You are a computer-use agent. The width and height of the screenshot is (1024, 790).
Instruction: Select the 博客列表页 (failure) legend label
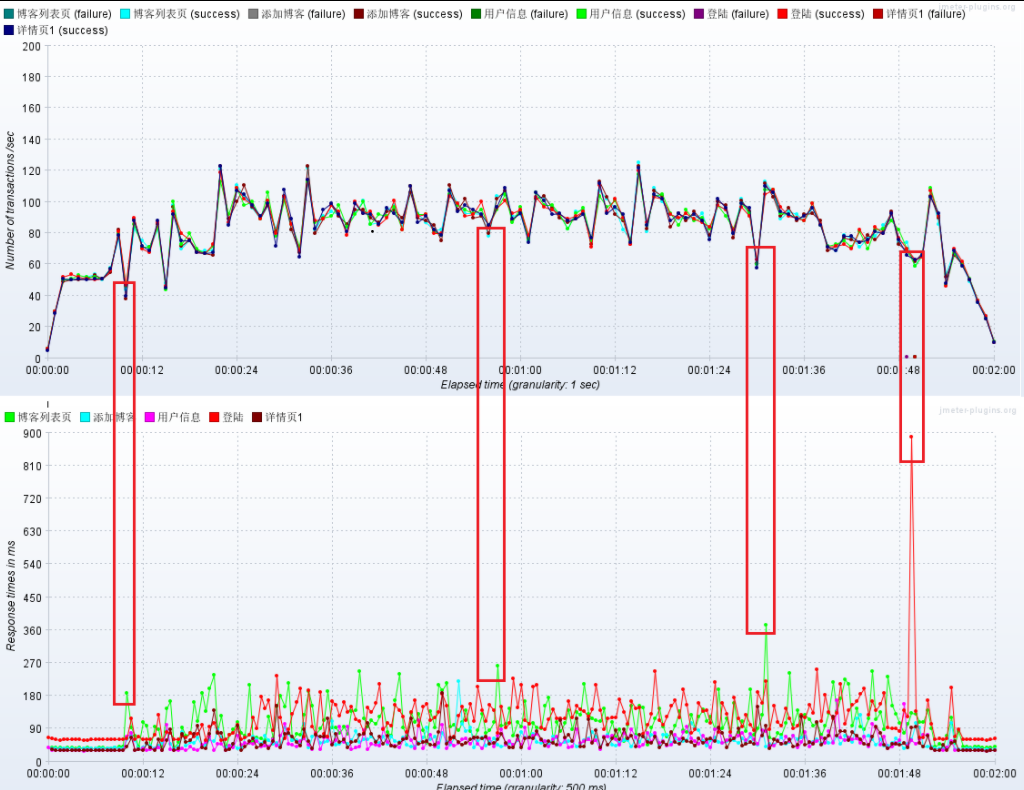tap(64, 14)
